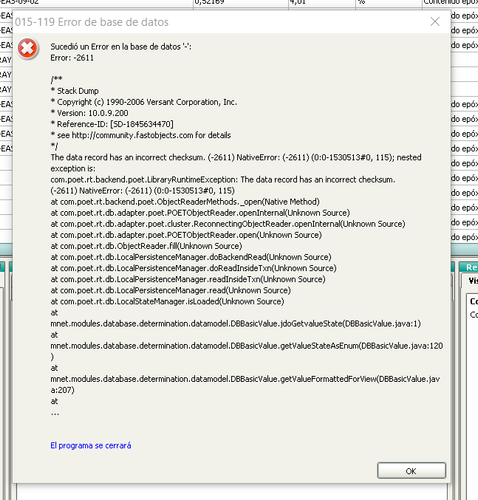
Task: Click OK to dismiss the error dialog
Action: (x=411, y=471)
